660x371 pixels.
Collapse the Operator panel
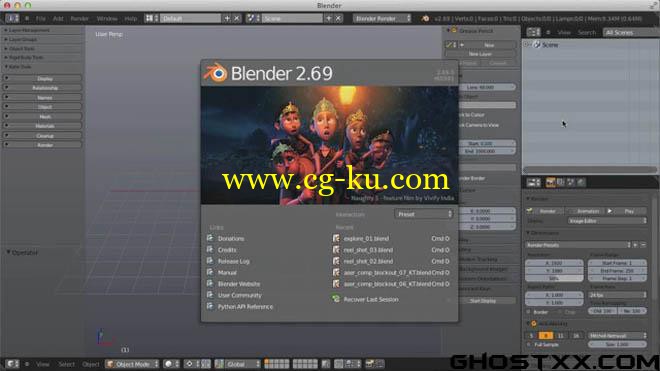pyautogui.click(x=22, y=252)
